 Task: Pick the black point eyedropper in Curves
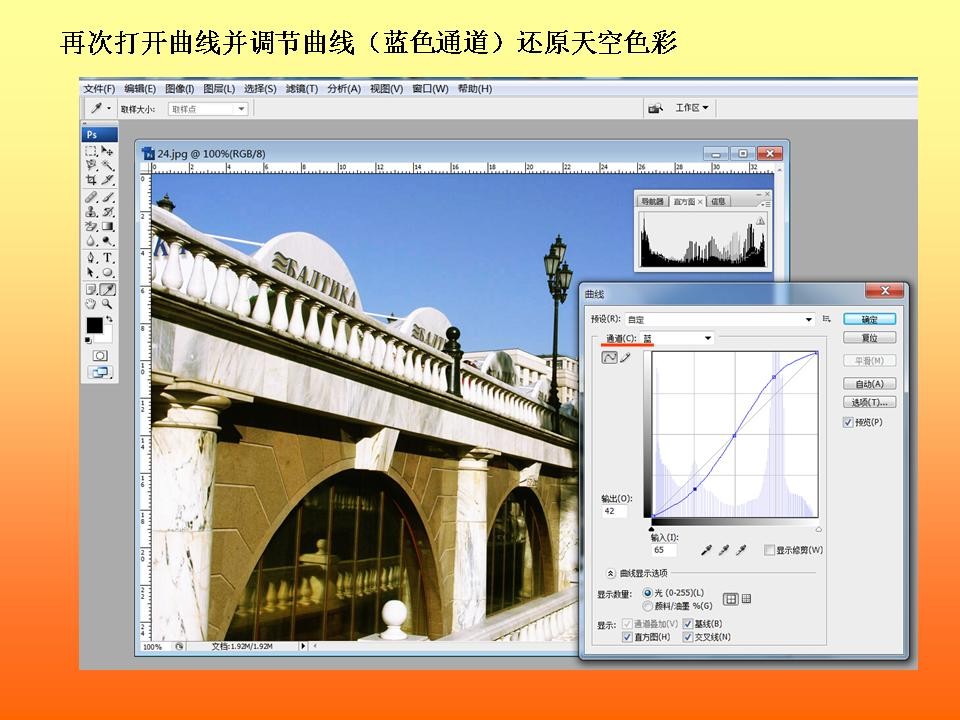pos(707,550)
